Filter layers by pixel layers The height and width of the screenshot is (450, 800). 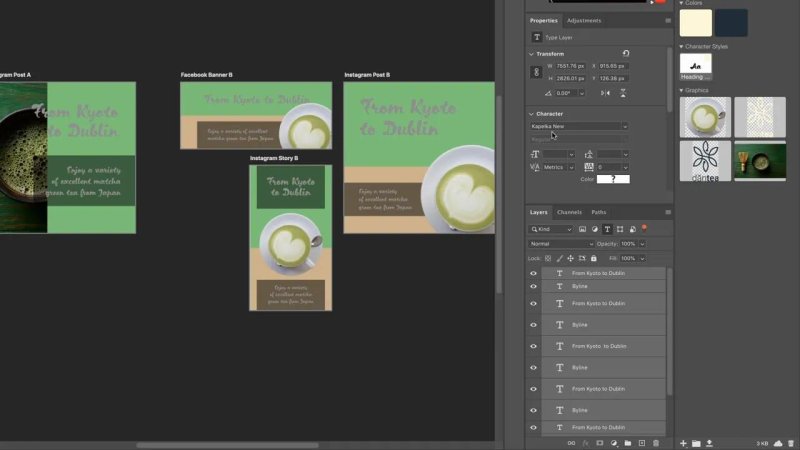582,229
